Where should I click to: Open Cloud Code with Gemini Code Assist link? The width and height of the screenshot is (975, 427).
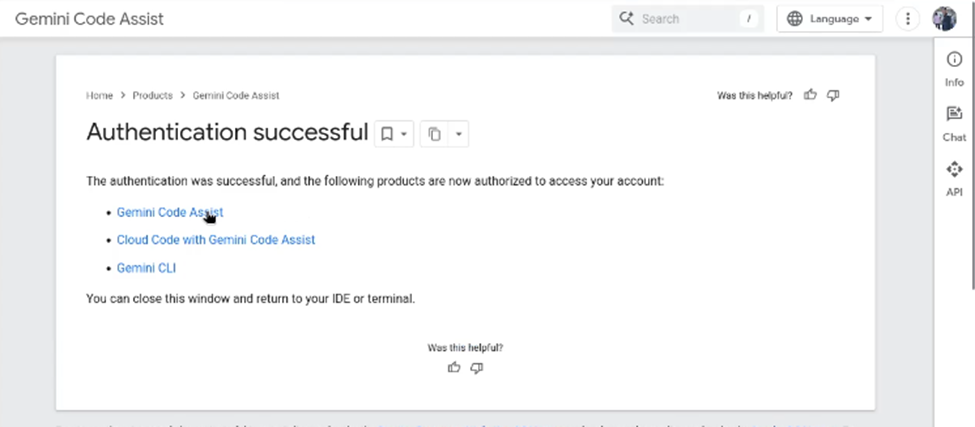click(216, 240)
